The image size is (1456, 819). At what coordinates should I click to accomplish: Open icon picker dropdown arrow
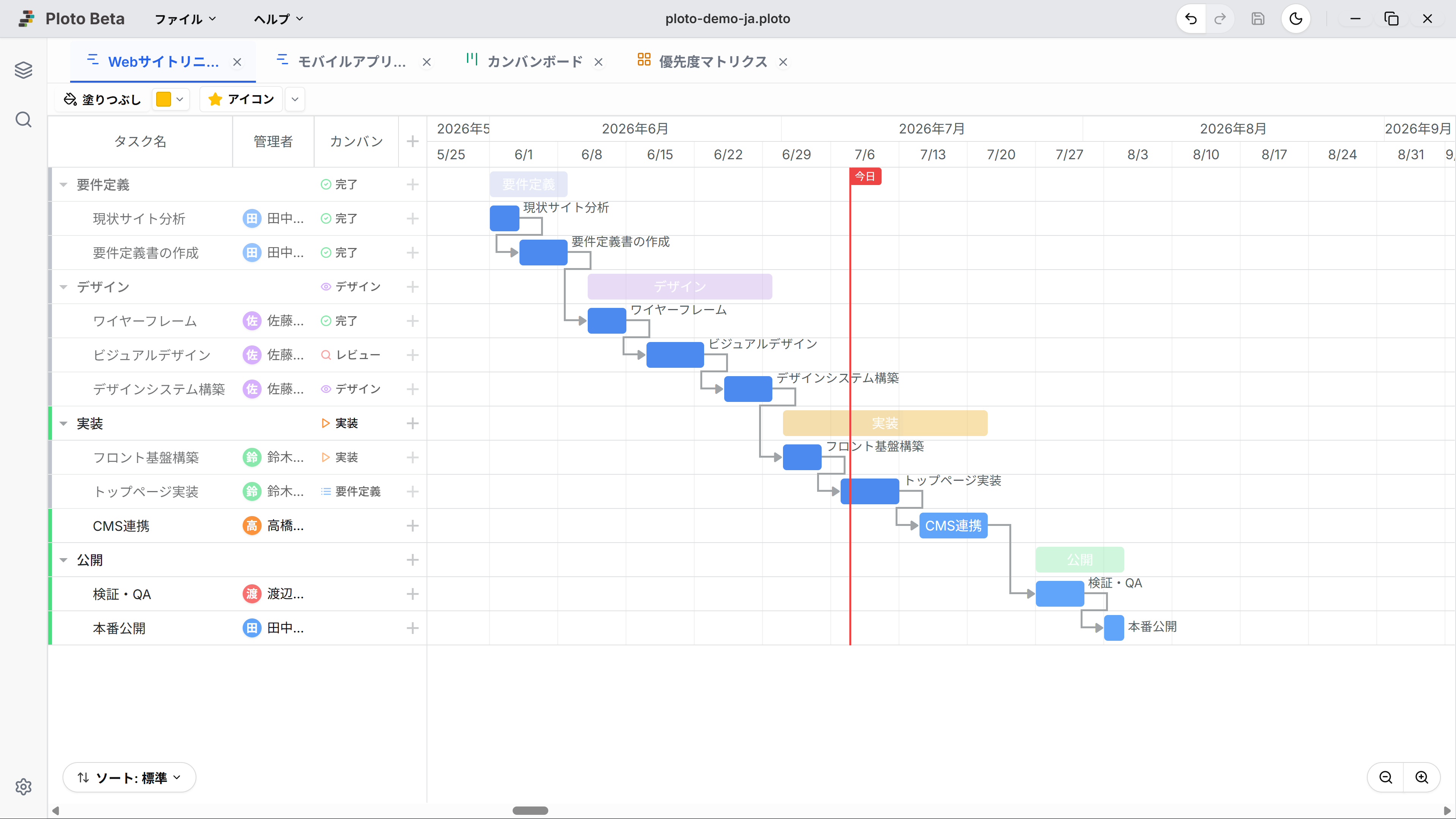pyautogui.click(x=295, y=99)
